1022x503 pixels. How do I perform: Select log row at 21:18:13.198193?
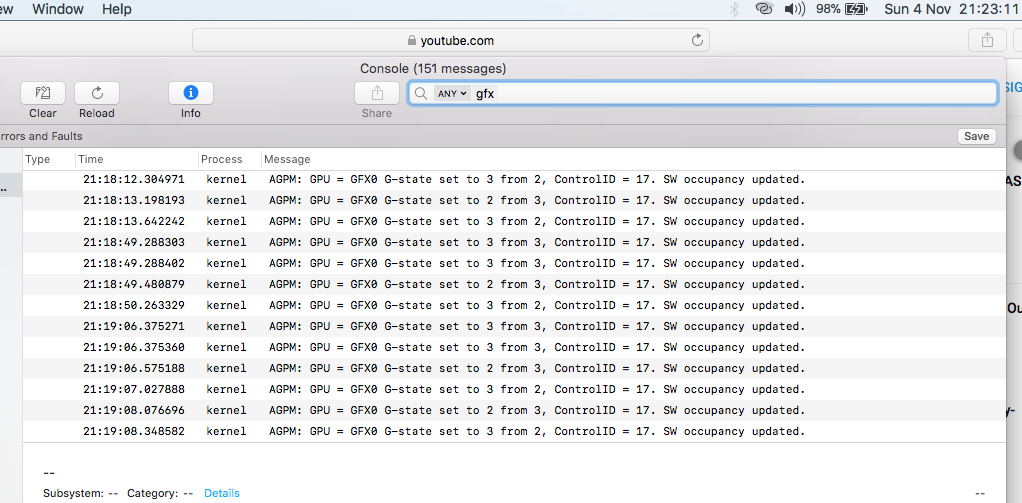click(514, 200)
